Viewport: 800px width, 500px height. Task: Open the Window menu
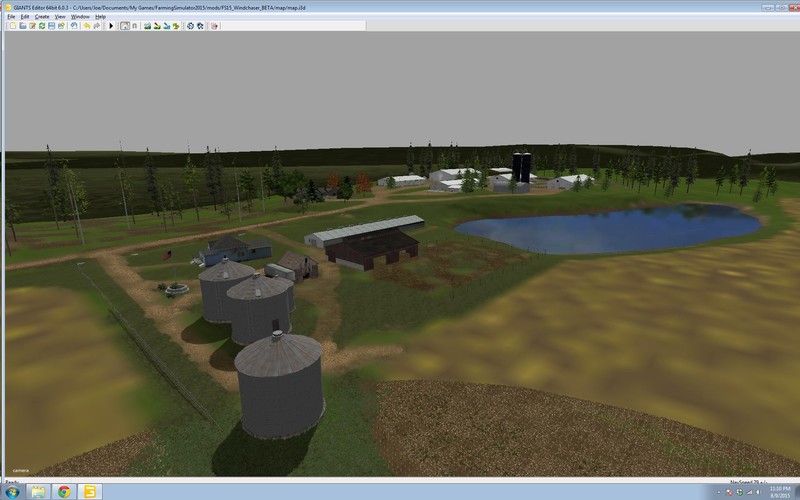point(81,17)
